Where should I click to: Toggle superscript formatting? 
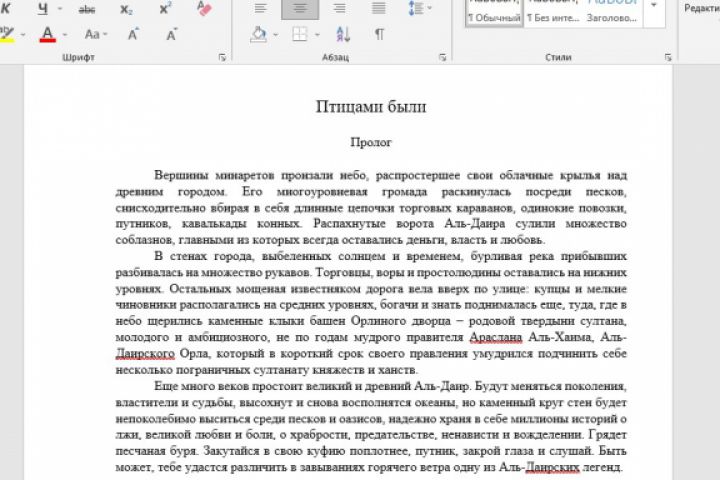tap(165, 8)
